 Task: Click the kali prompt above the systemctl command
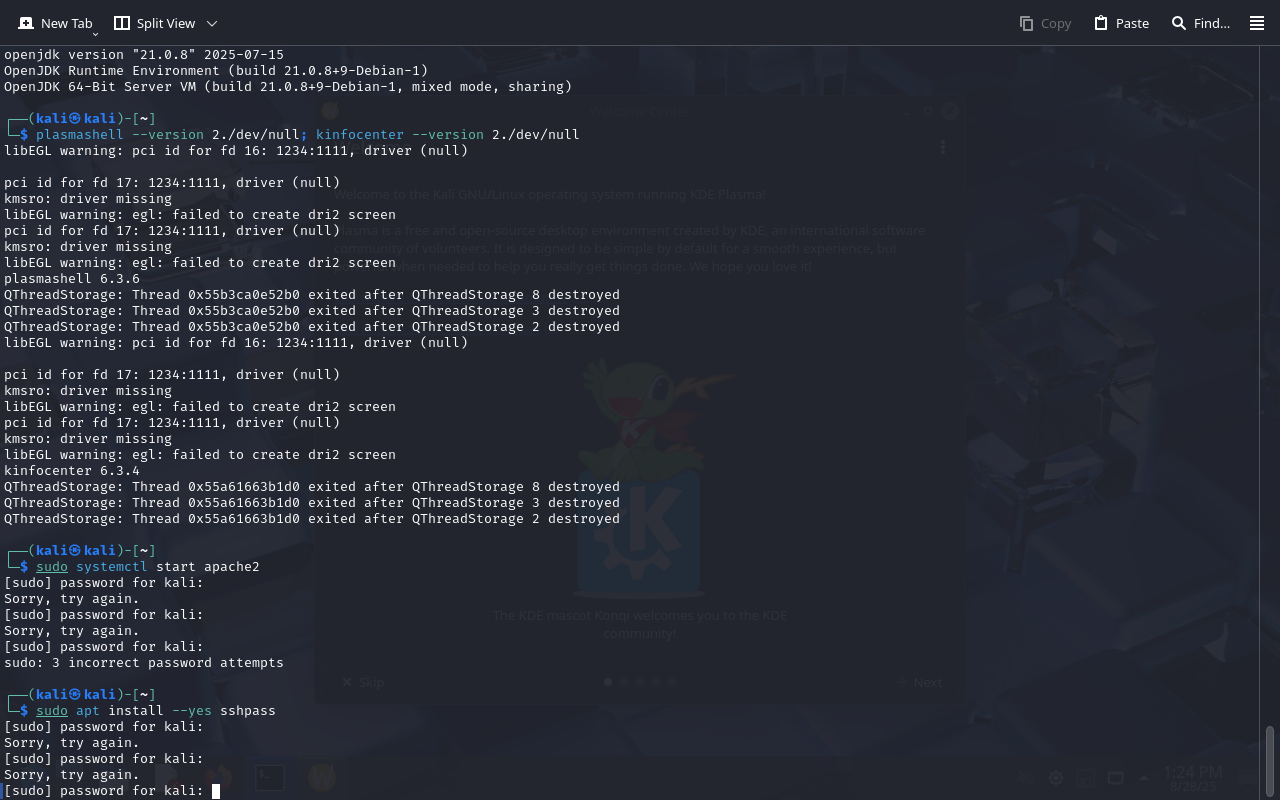80,551
